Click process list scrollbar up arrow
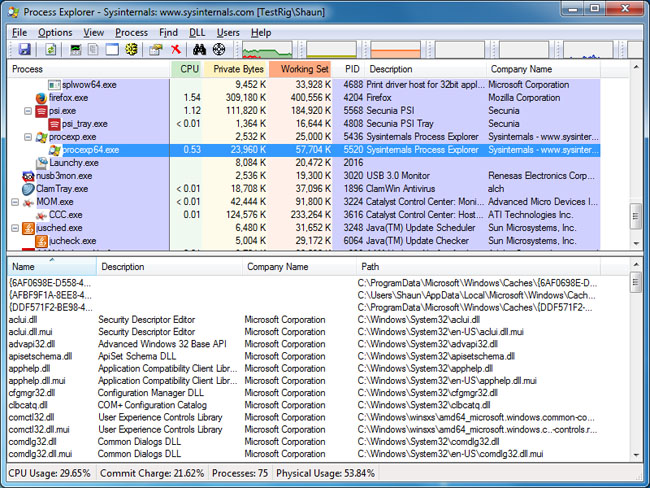This screenshot has width=650, height=488. [x=636, y=67]
